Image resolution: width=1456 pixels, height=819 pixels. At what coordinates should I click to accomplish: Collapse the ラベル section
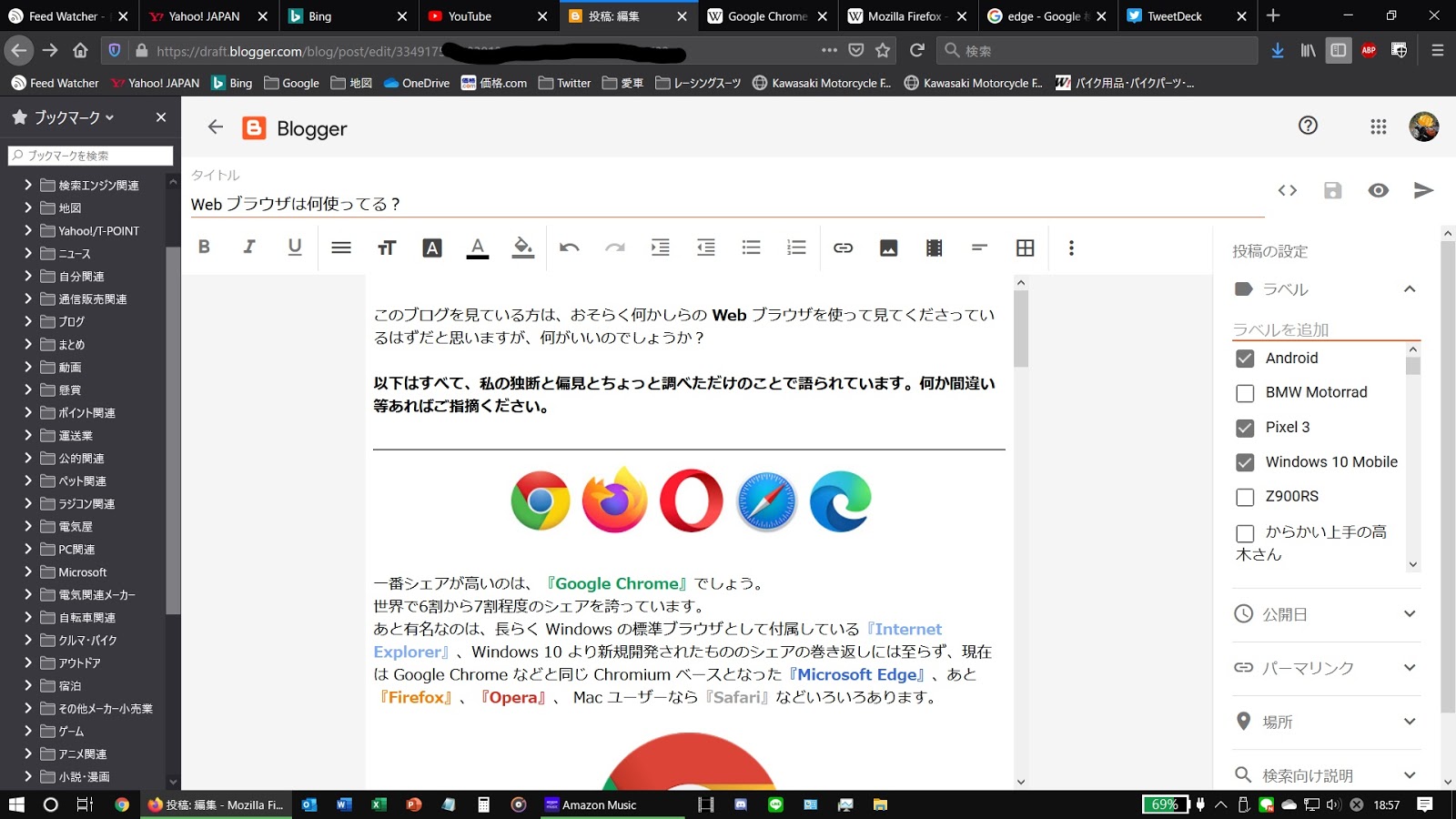[1410, 289]
